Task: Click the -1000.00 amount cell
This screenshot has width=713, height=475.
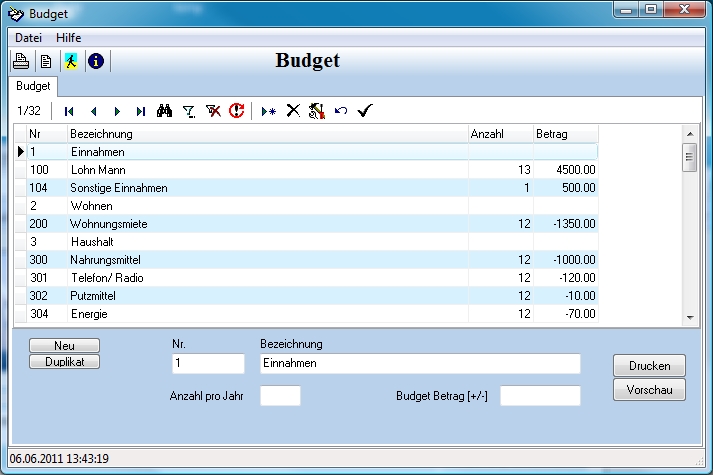Action: coord(566,260)
